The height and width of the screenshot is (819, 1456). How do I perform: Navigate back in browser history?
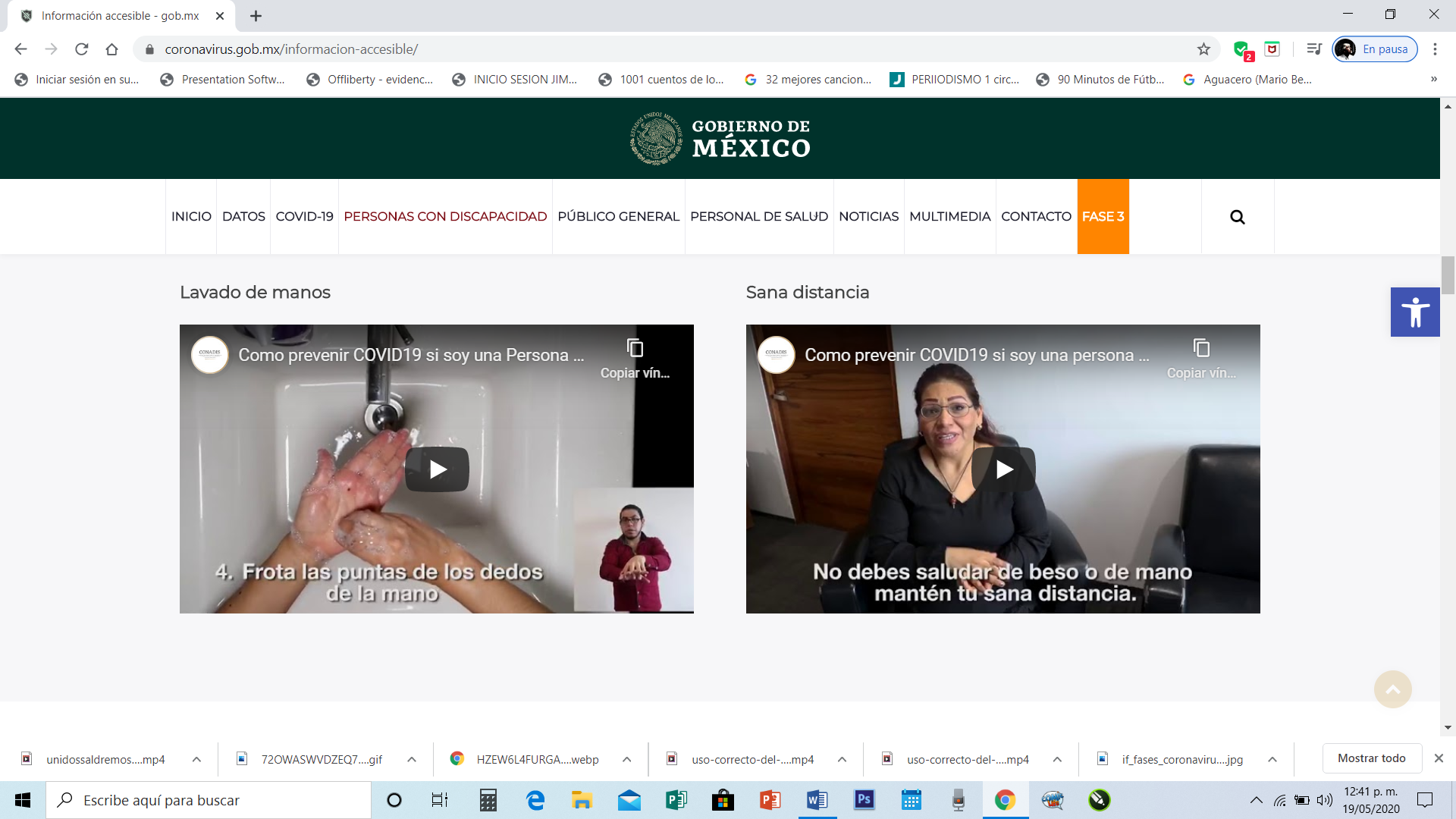[x=20, y=49]
